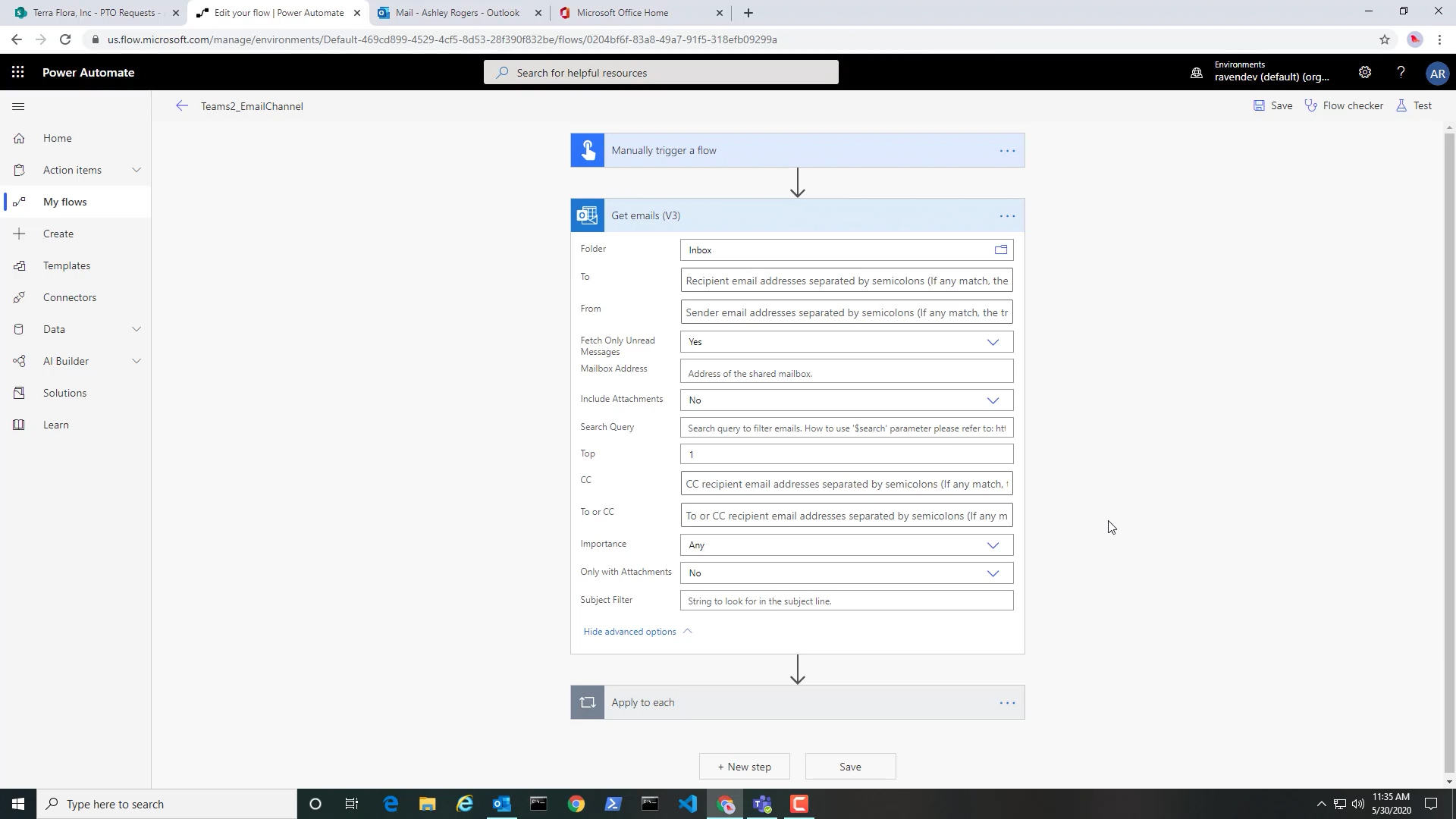
Task: Click the CC recipient field
Action: pos(846,484)
